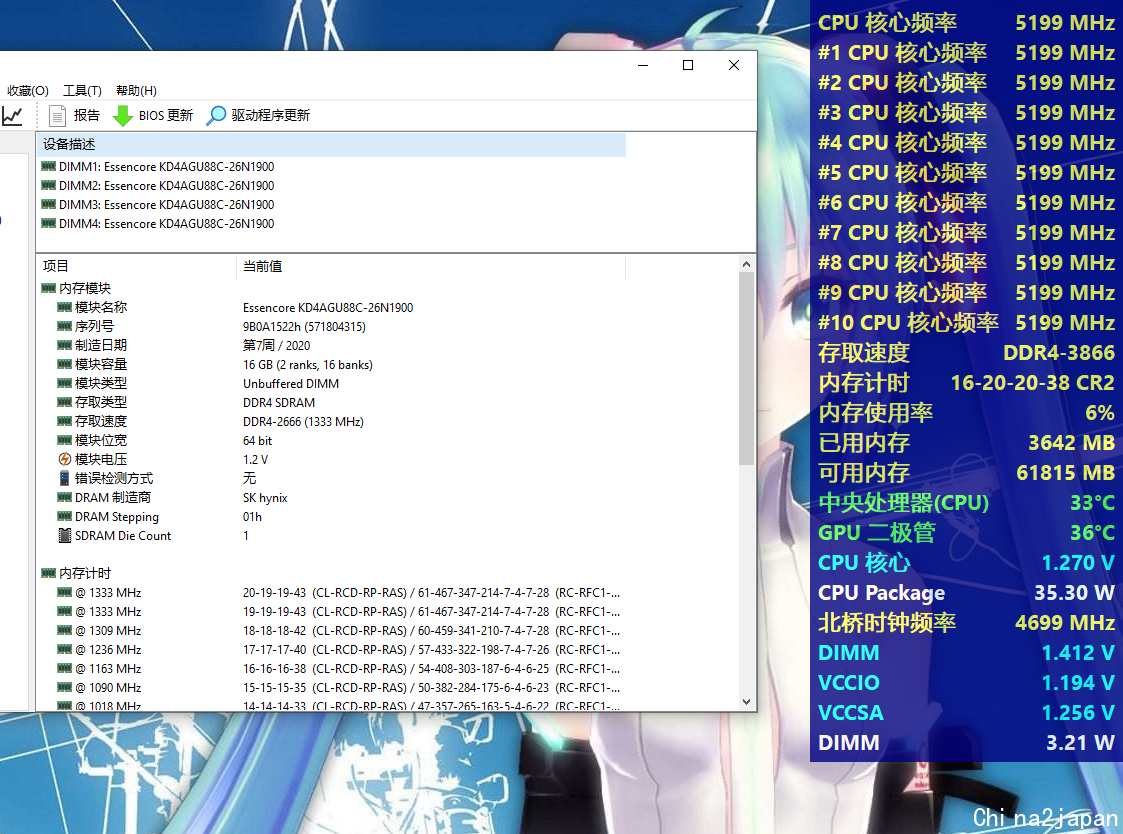The image size is (1123, 834).
Task: Click the icon next to DRAM Stepping
Action: pos(64,517)
